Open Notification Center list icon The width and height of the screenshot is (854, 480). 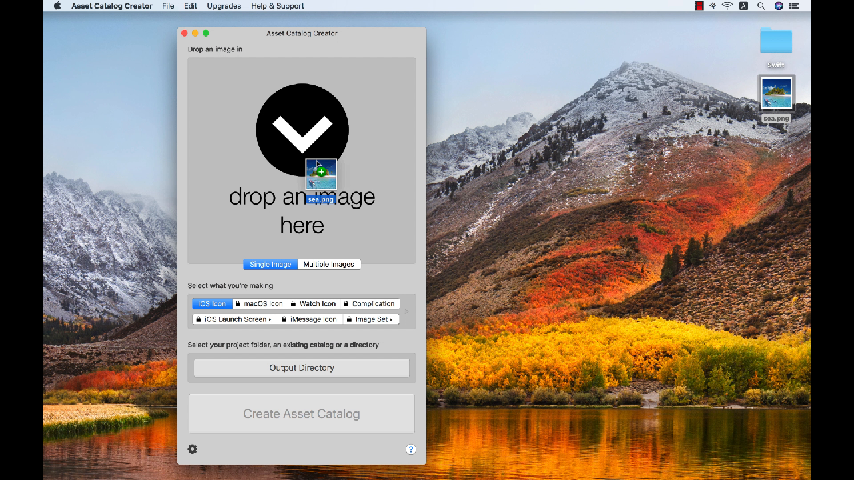coord(794,6)
